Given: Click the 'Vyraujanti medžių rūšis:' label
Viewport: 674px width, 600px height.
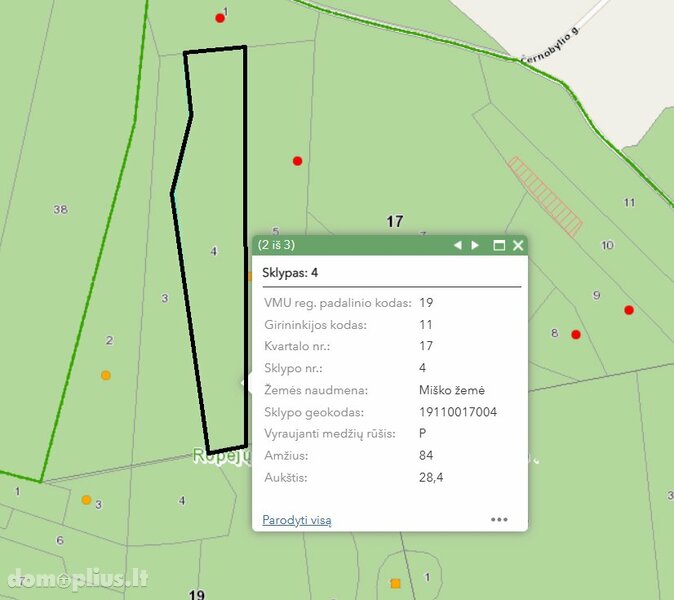Looking at the screenshot, I should tap(330, 434).
